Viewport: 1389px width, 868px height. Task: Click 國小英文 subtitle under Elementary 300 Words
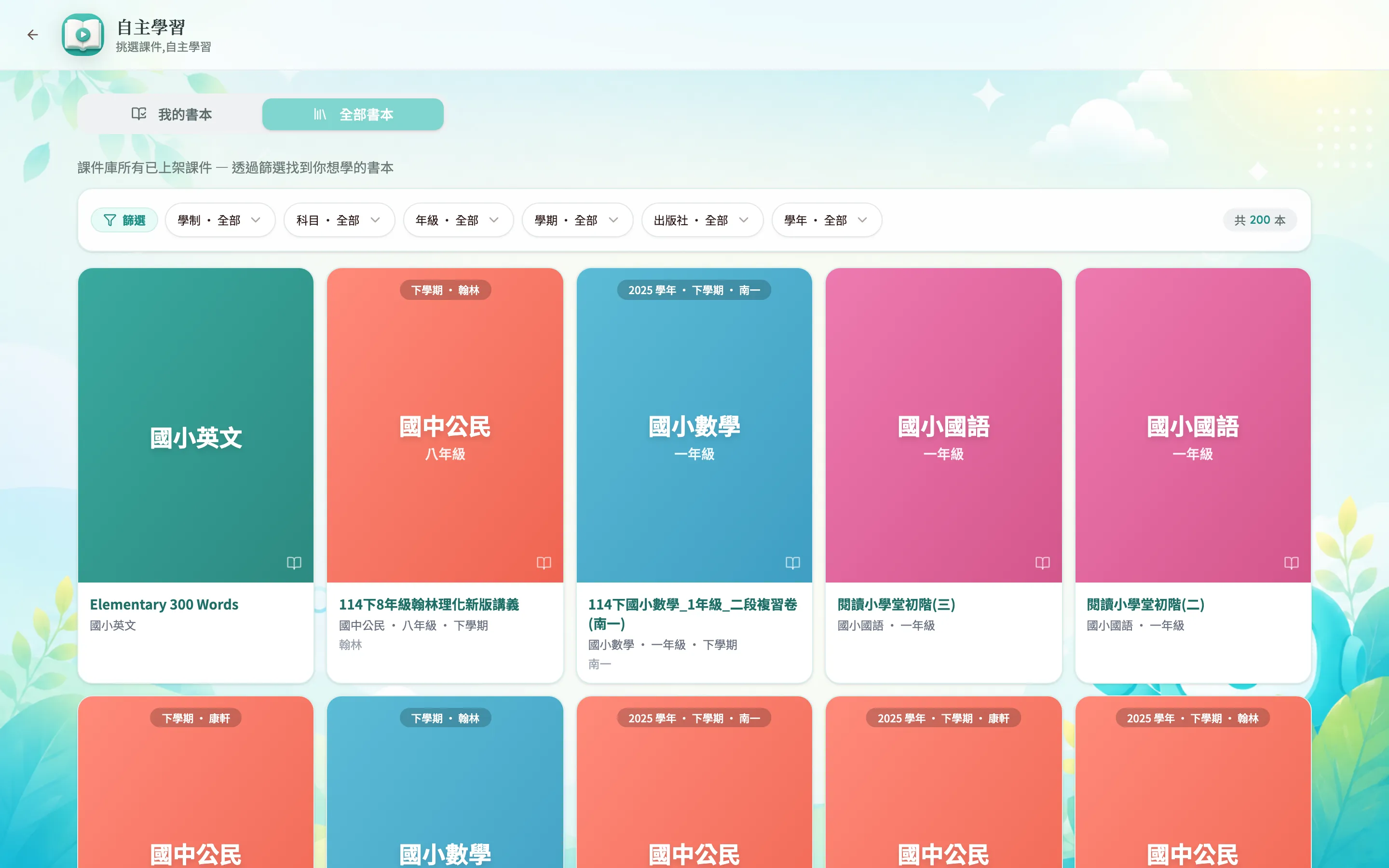click(x=113, y=625)
